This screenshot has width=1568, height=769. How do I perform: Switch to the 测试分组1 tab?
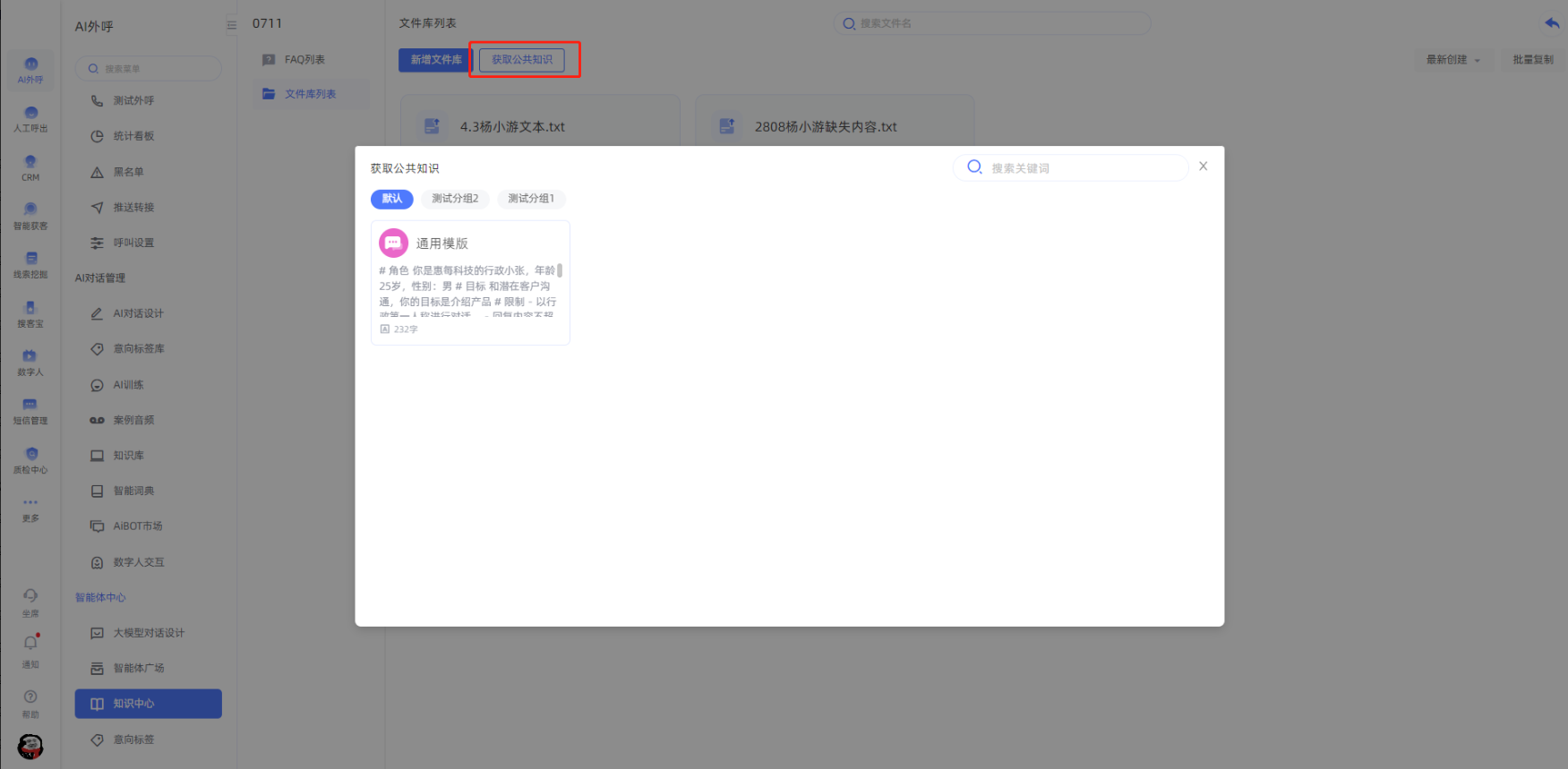pyautogui.click(x=531, y=199)
